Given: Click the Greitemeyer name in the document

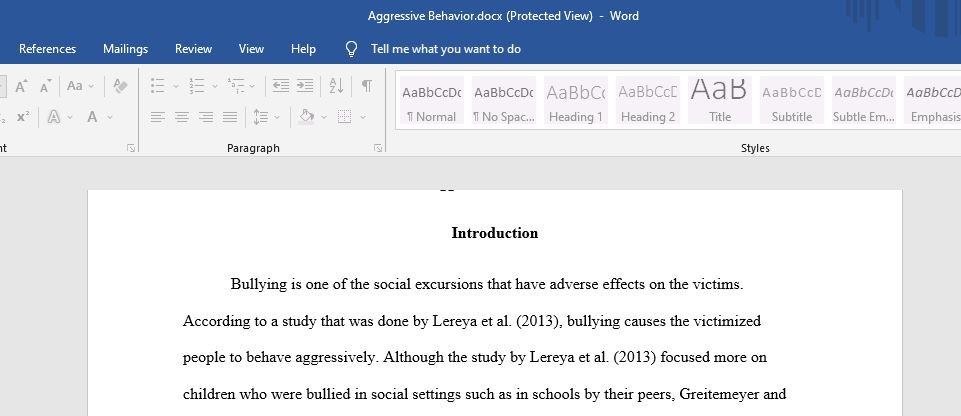Looking at the screenshot, I should (x=718, y=394).
